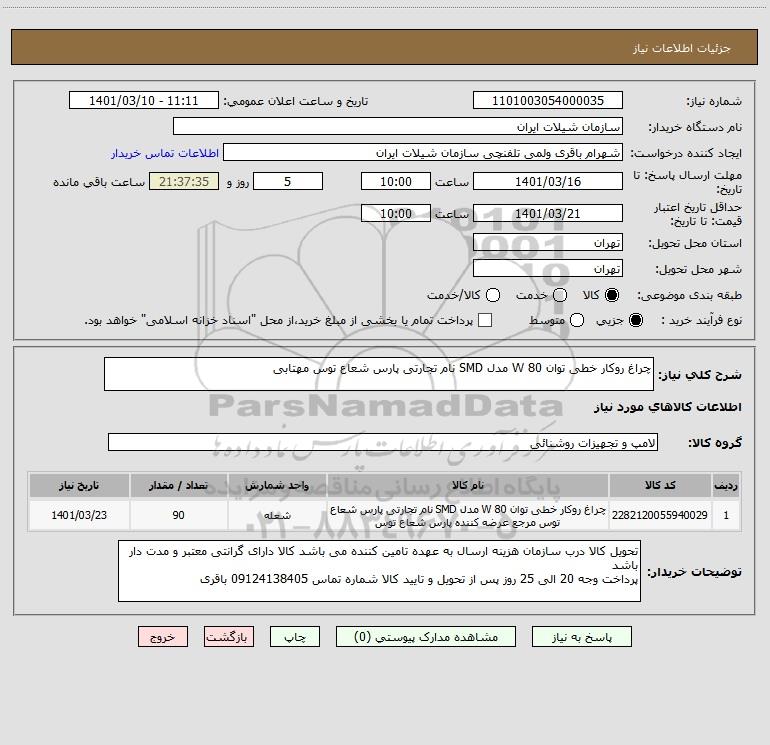Click the general need description text box
The image size is (770, 745).
coord(379,374)
